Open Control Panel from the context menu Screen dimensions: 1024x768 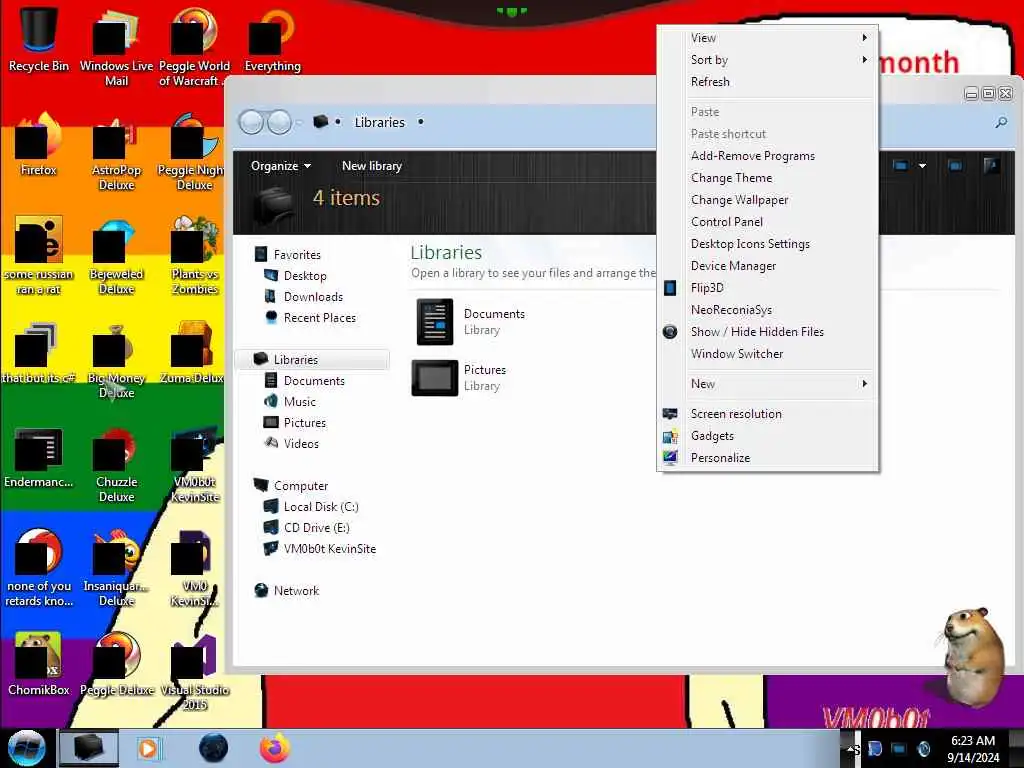point(767,222)
